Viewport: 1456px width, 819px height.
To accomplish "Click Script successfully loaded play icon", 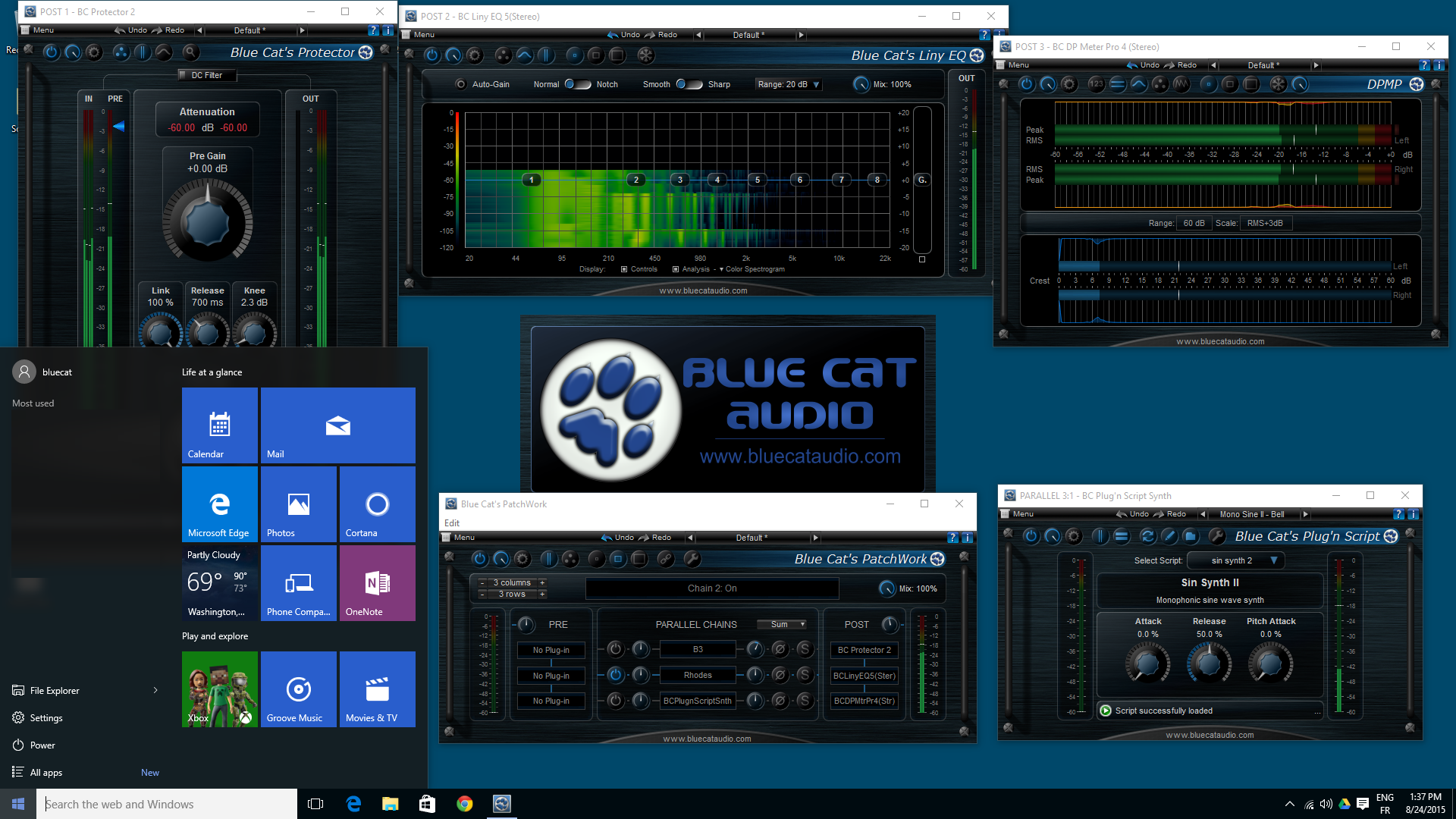I will pos(1106,711).
